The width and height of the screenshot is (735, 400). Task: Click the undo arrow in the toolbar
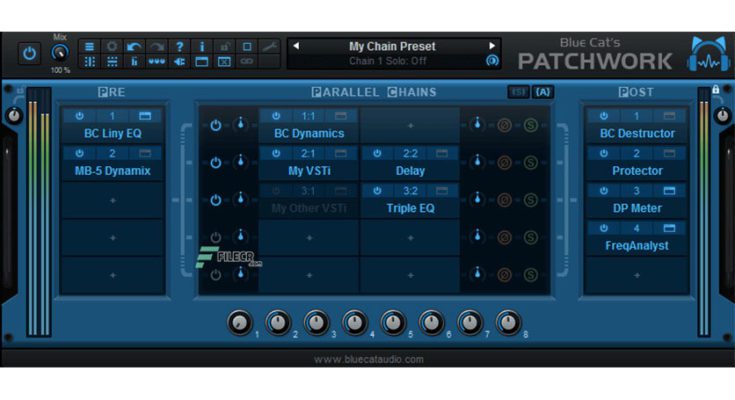click(x=133, y=46)
